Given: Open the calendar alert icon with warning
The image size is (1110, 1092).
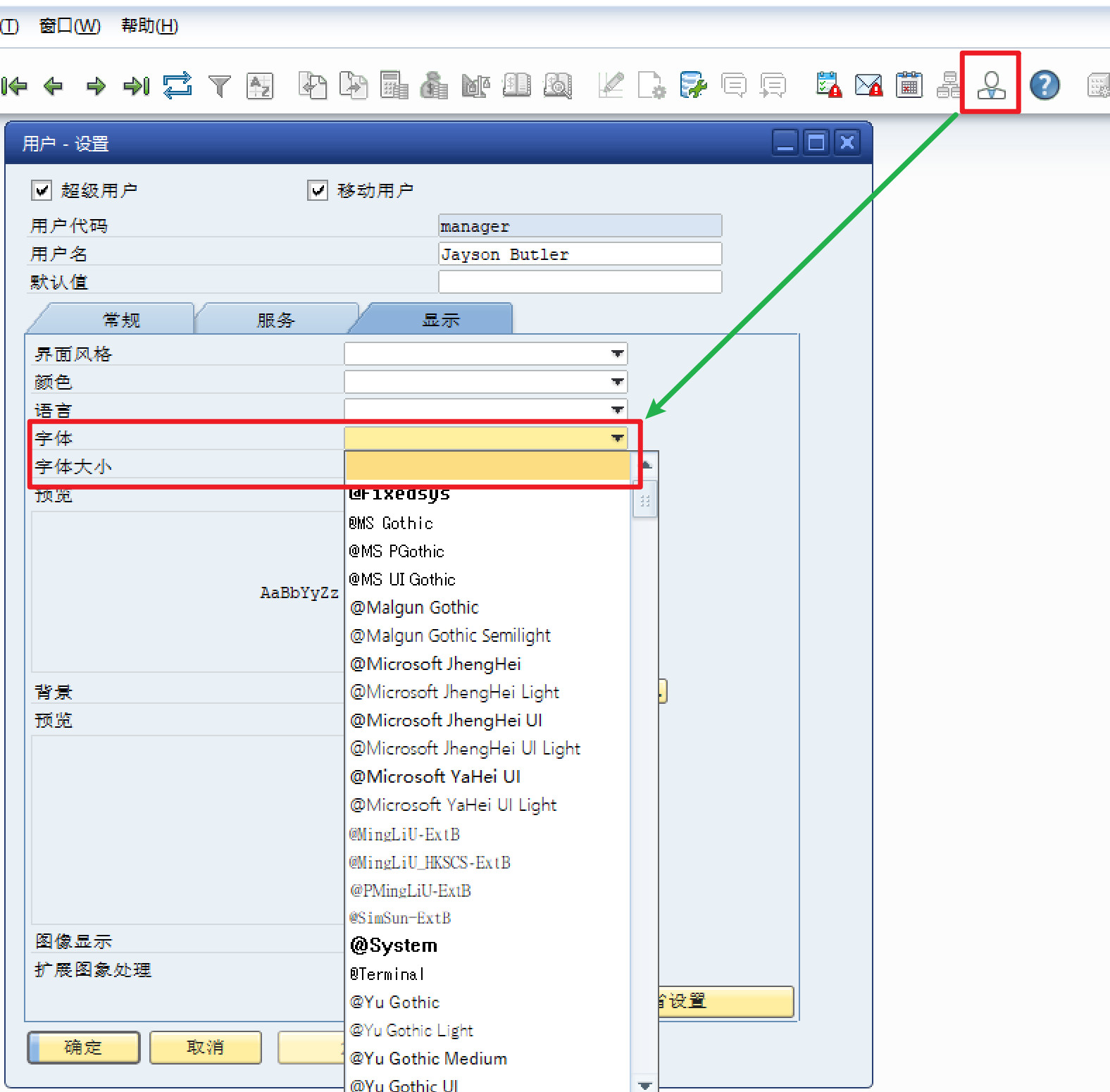Looking at the screenshot, I should click(828, 85).
